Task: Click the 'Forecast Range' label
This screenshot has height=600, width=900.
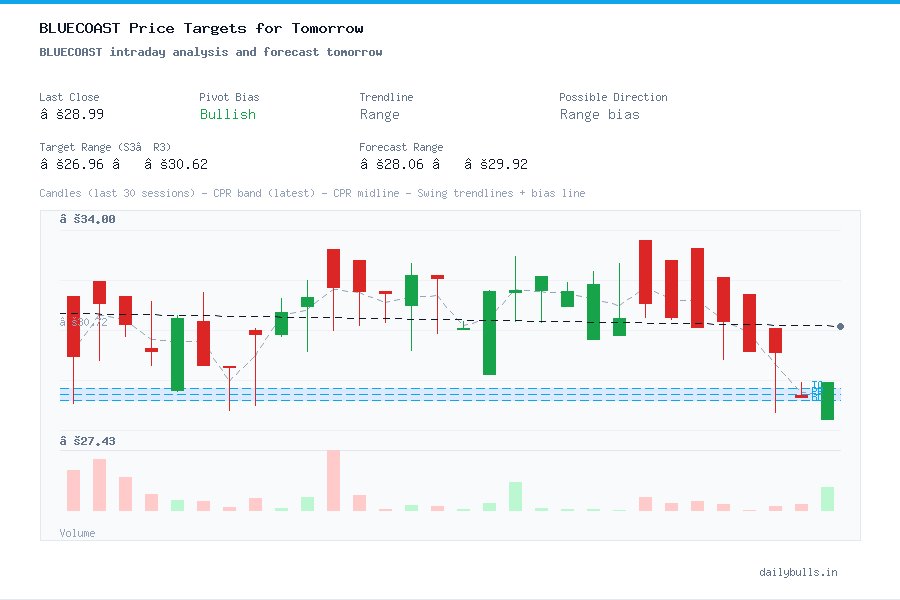Action: click(401, 147)
